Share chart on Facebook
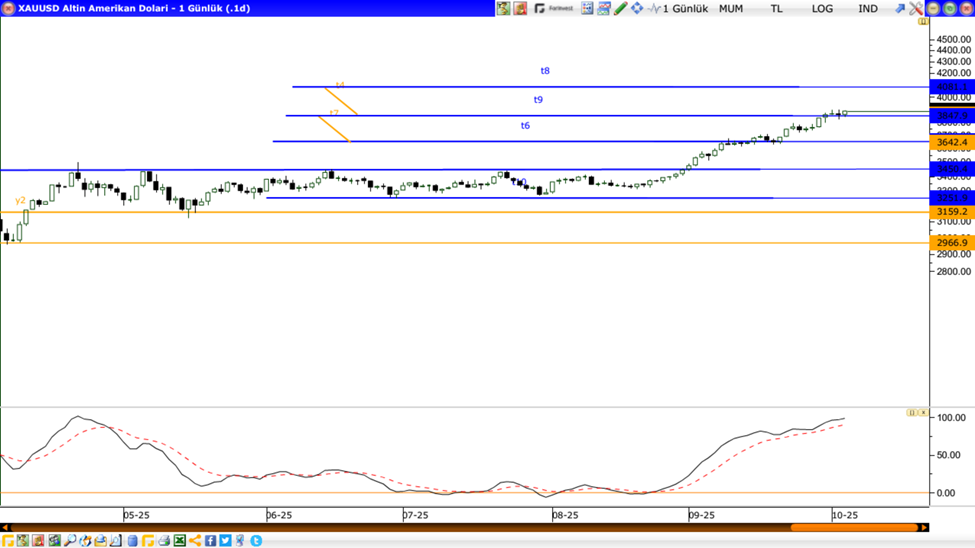Image resolution: width=975 pixels, height=548 pixels. click(211, 541)
